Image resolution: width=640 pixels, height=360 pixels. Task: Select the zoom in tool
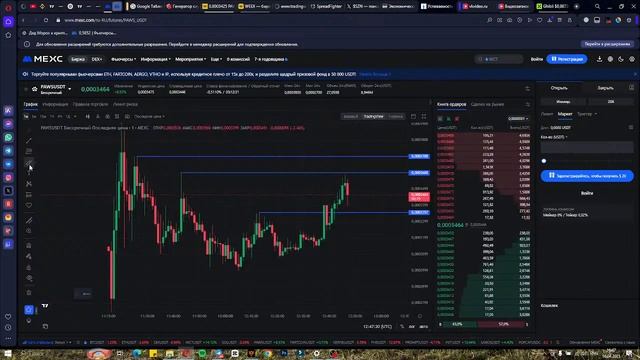coord(29,231)
